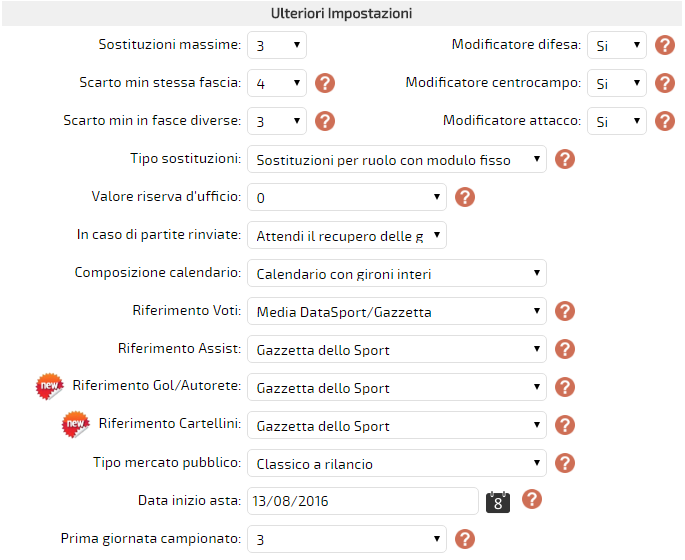Viewport: 685px width, 560px height.
Task: Show help for Tipo sostituzioni
Action: point(565,159)
